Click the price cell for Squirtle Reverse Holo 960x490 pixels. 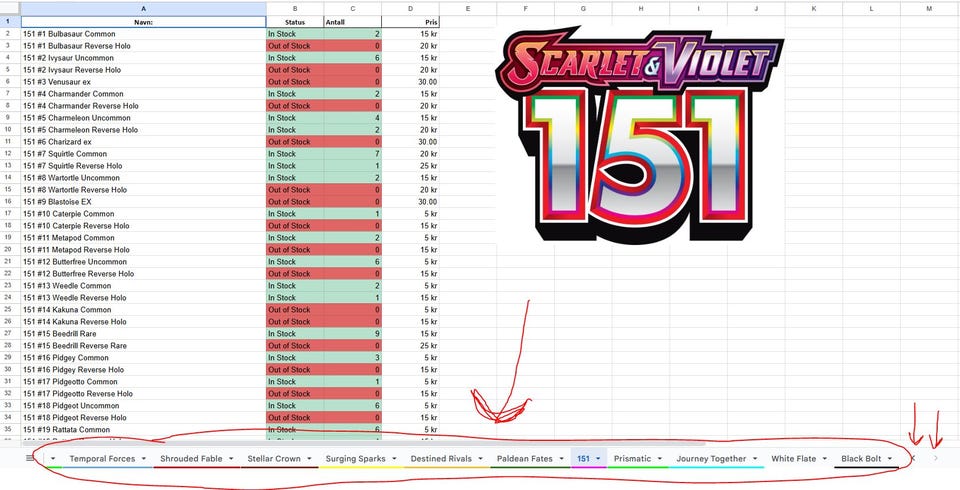coord(410,165)
